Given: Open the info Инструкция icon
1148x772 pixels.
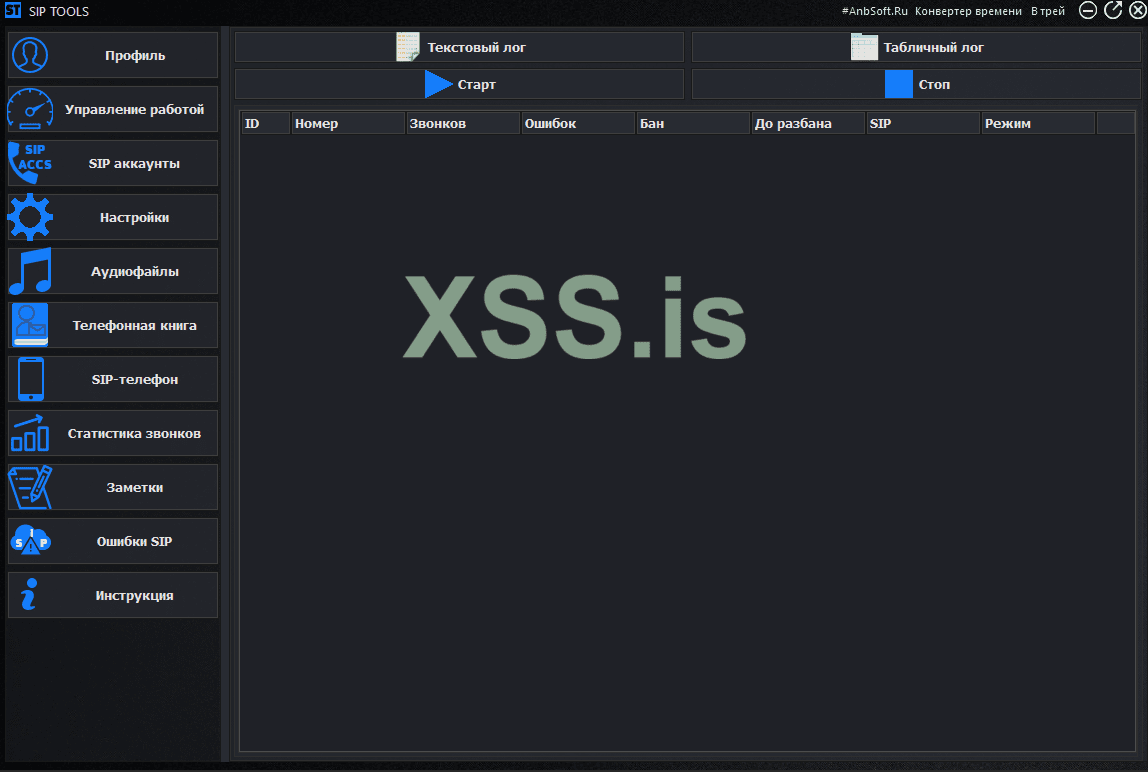Looking at the screenshot, I should coord(29,595).
